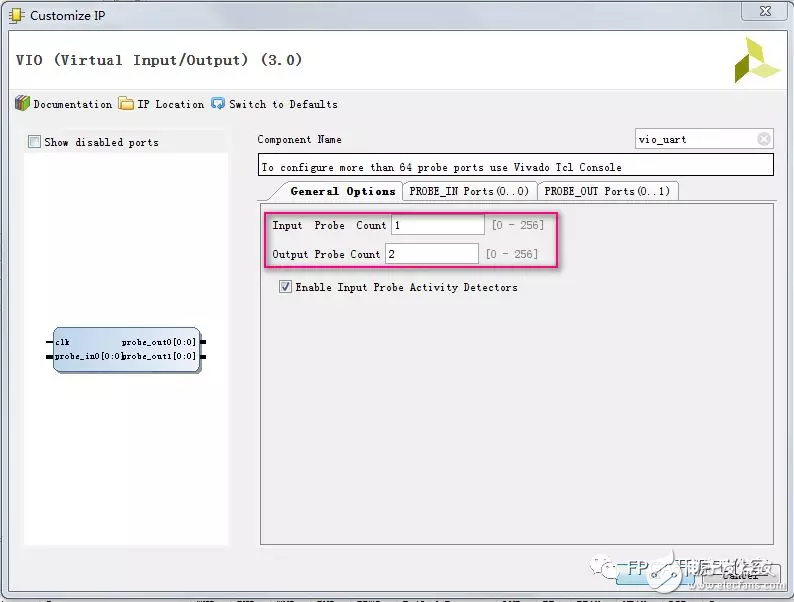Click the probe_out0[0:0] port label
This screenshot has width=794, height=602.
(158, 342)
